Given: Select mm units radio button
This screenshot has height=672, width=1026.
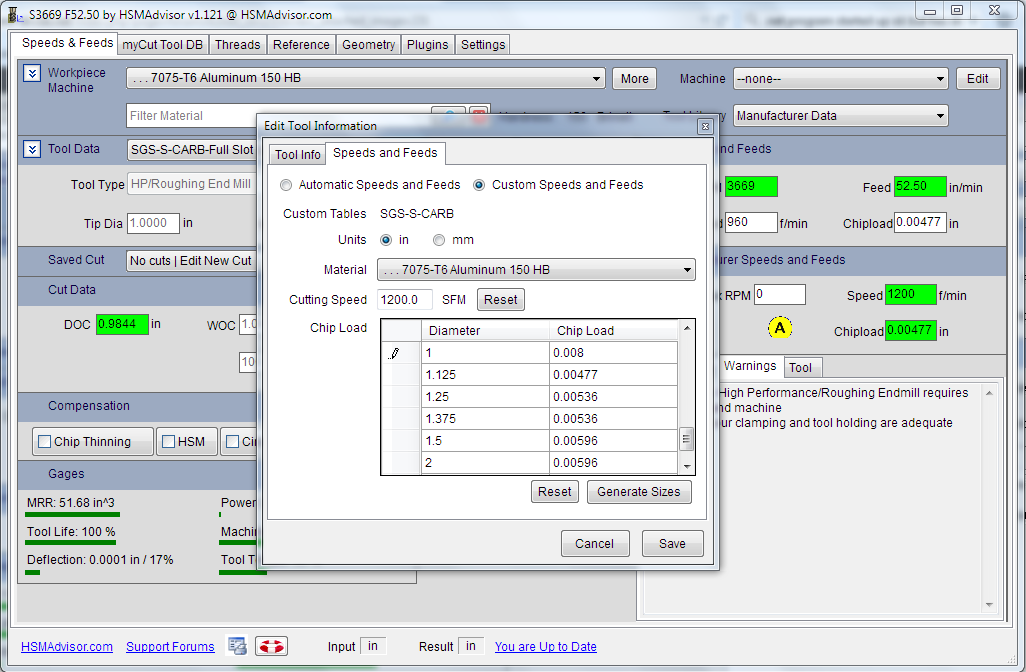Looking at the screenshot, I should pos(439,240).
